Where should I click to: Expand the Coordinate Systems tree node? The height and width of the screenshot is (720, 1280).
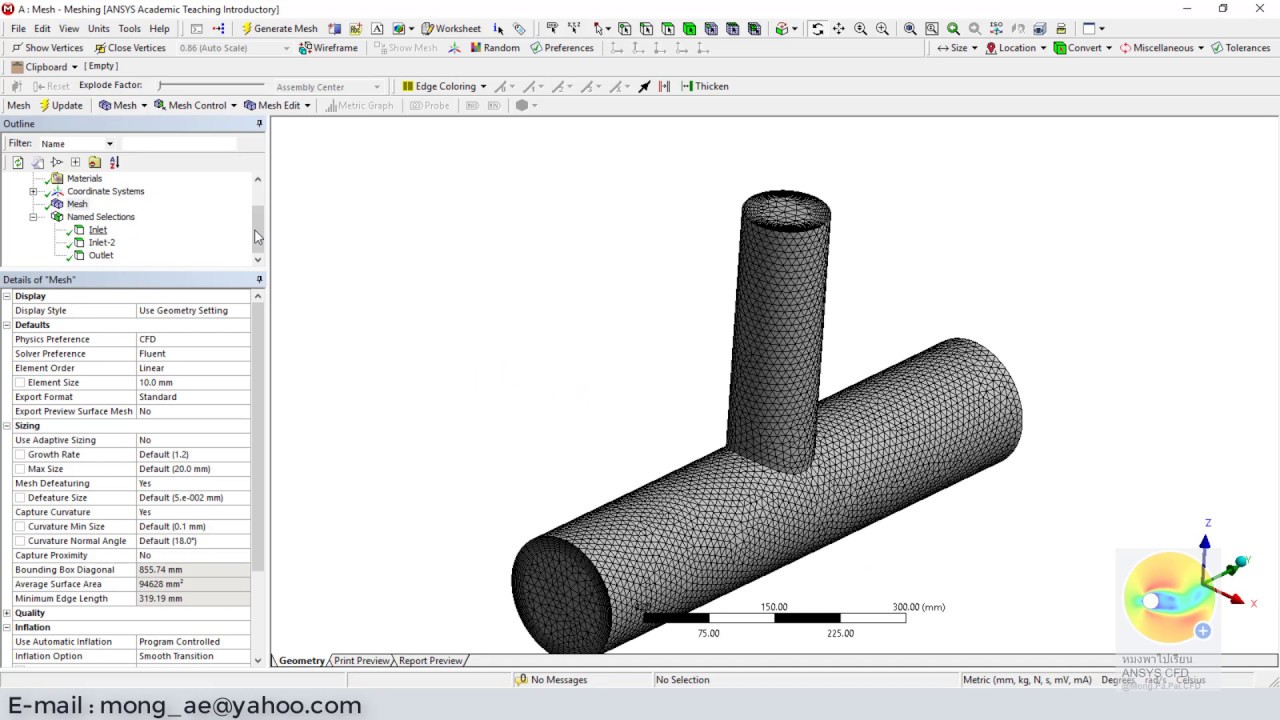[x=33, y=191]
